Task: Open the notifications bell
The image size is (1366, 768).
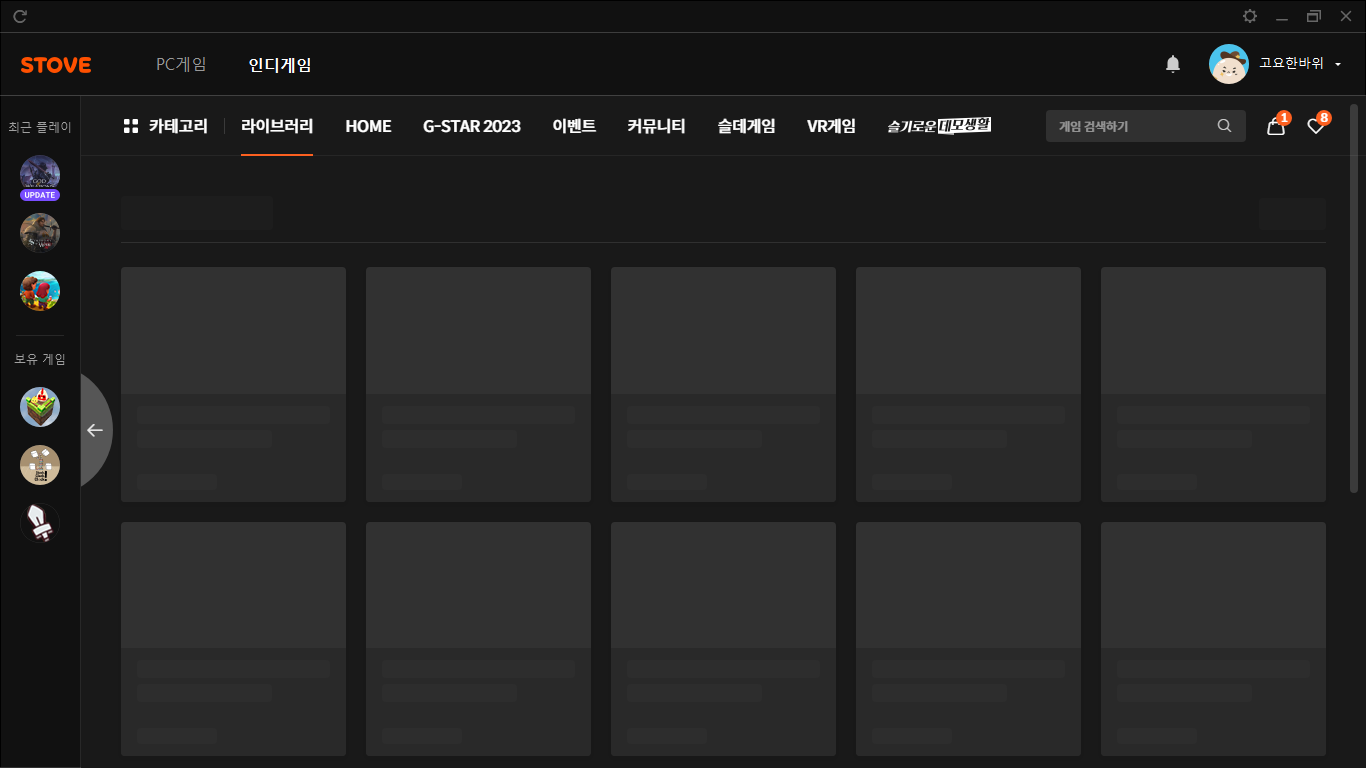Action: (x=1173, y=65)
